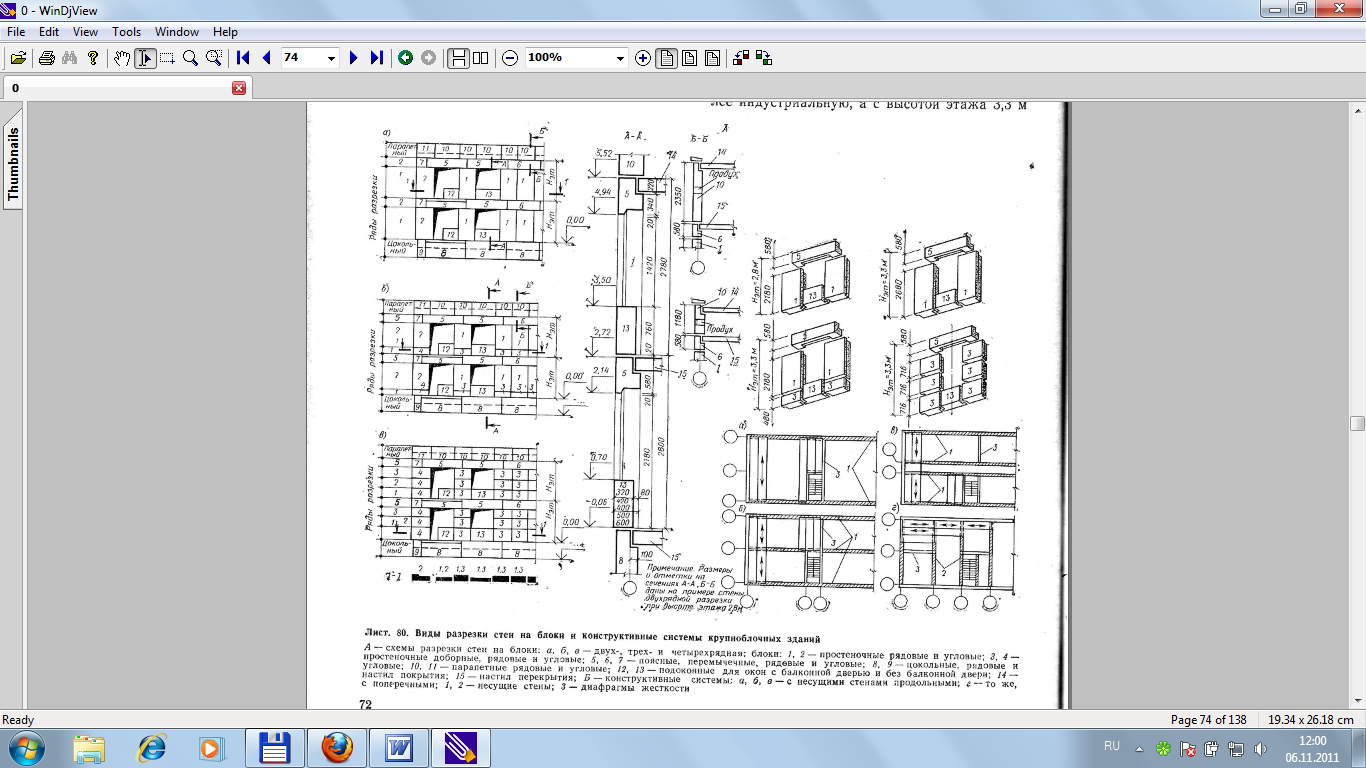Click the green ICQ flower tray icon
Screen dimensions: 1366x768
1163,748
